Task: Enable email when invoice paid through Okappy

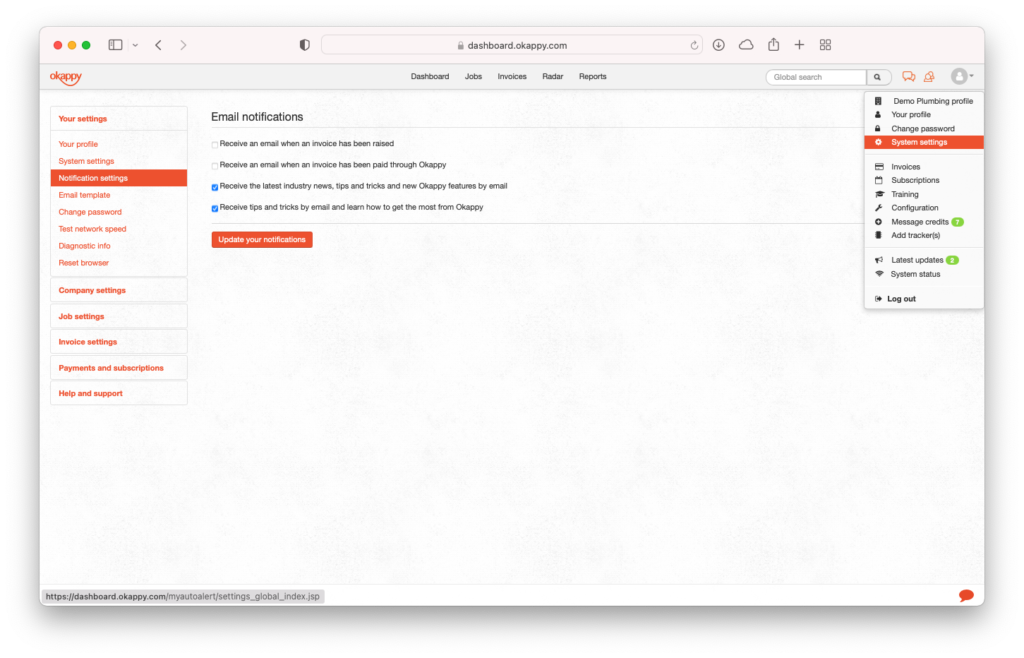Action: (215, 166)
